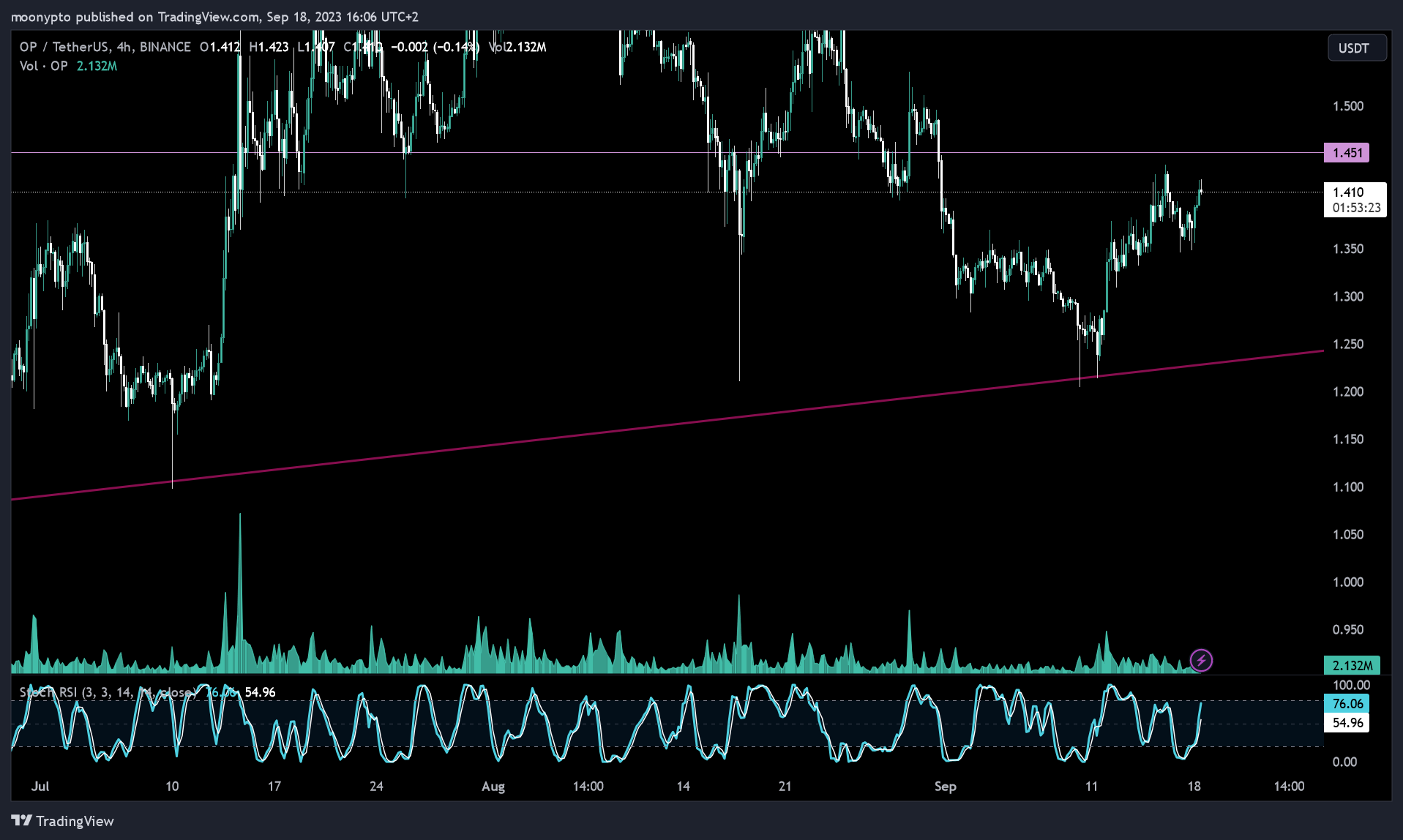Click the 21 date on time axis
The width and height of the screenshot is (1403, 840).
[x=785, y=787]
